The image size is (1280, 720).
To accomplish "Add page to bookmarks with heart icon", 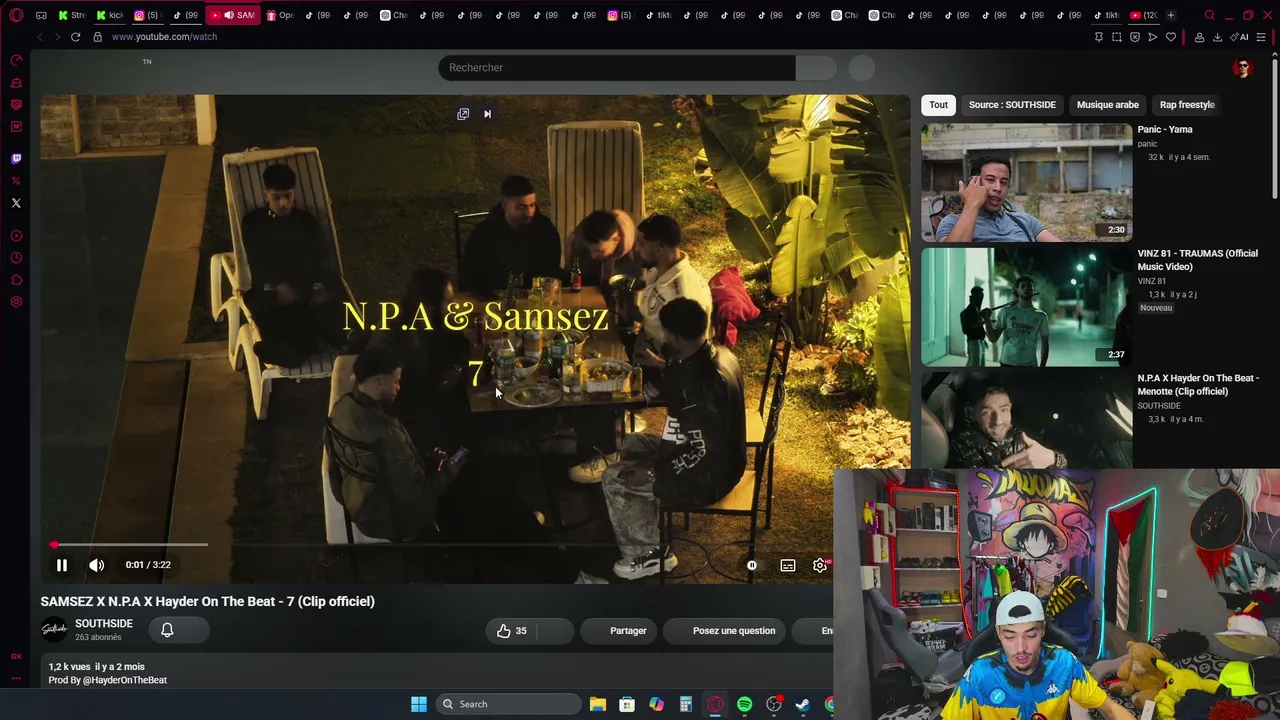I will click(1171, 37).
